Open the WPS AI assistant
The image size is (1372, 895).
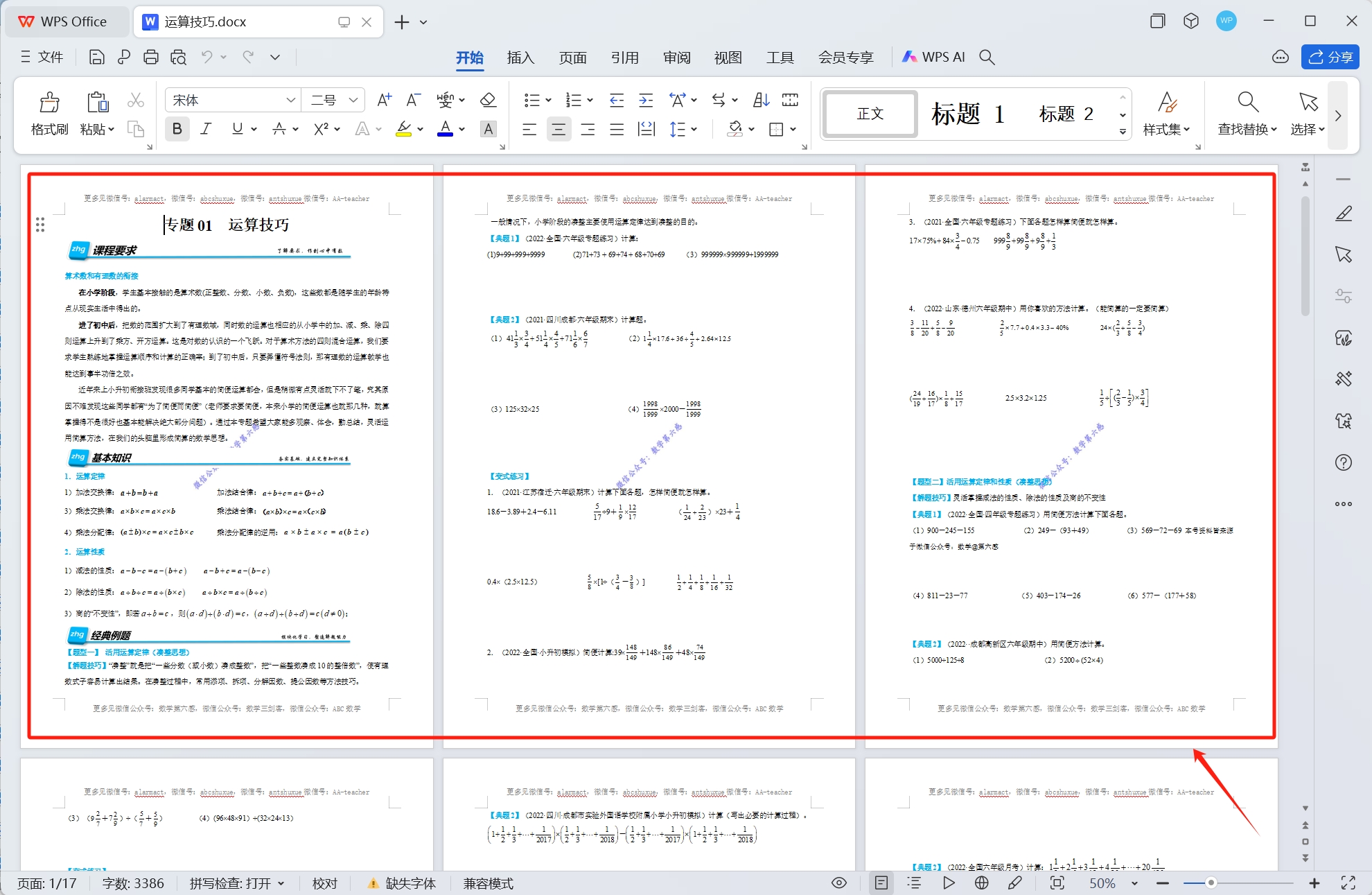click(x=933, y=58)
